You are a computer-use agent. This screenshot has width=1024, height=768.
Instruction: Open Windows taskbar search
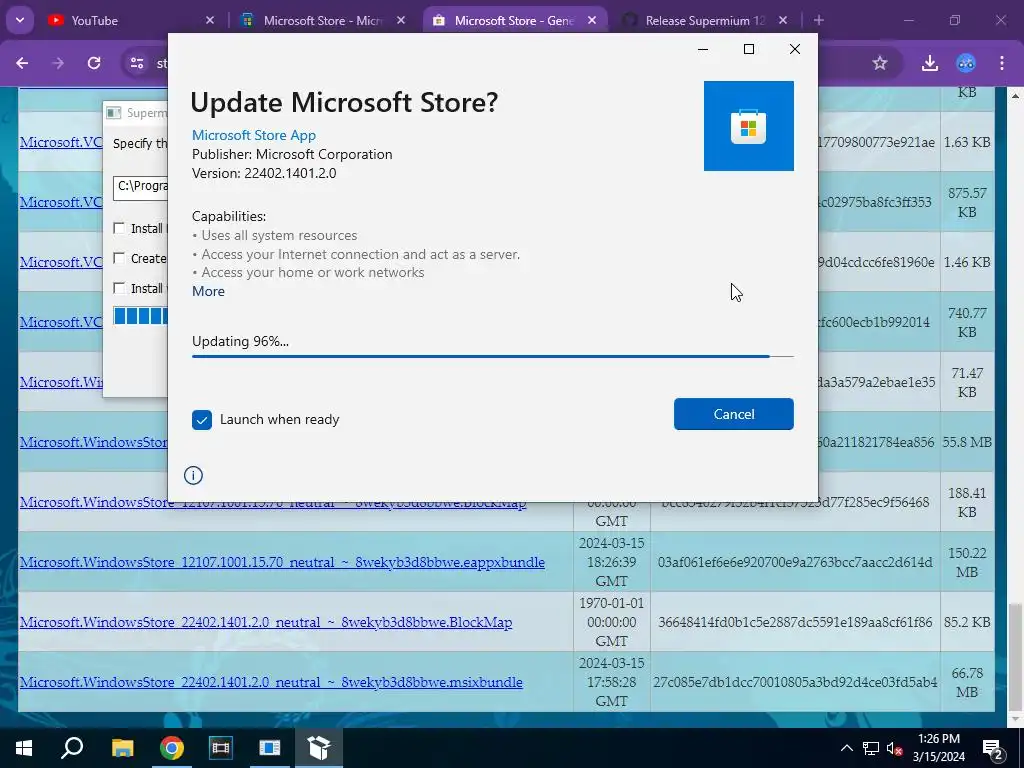[72, 748]
